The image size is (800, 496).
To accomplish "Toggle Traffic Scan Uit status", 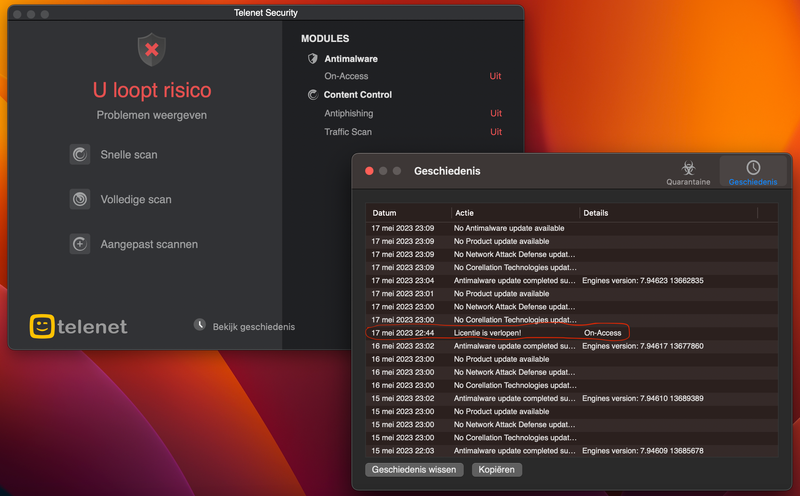I will point(495,132).
